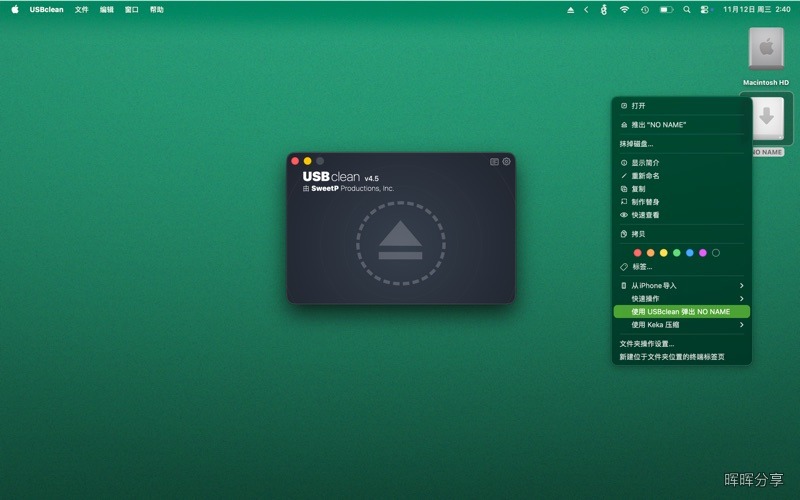Close the USBclean window with red button
The image size is (800, 500).
click(x=295, y=161)
